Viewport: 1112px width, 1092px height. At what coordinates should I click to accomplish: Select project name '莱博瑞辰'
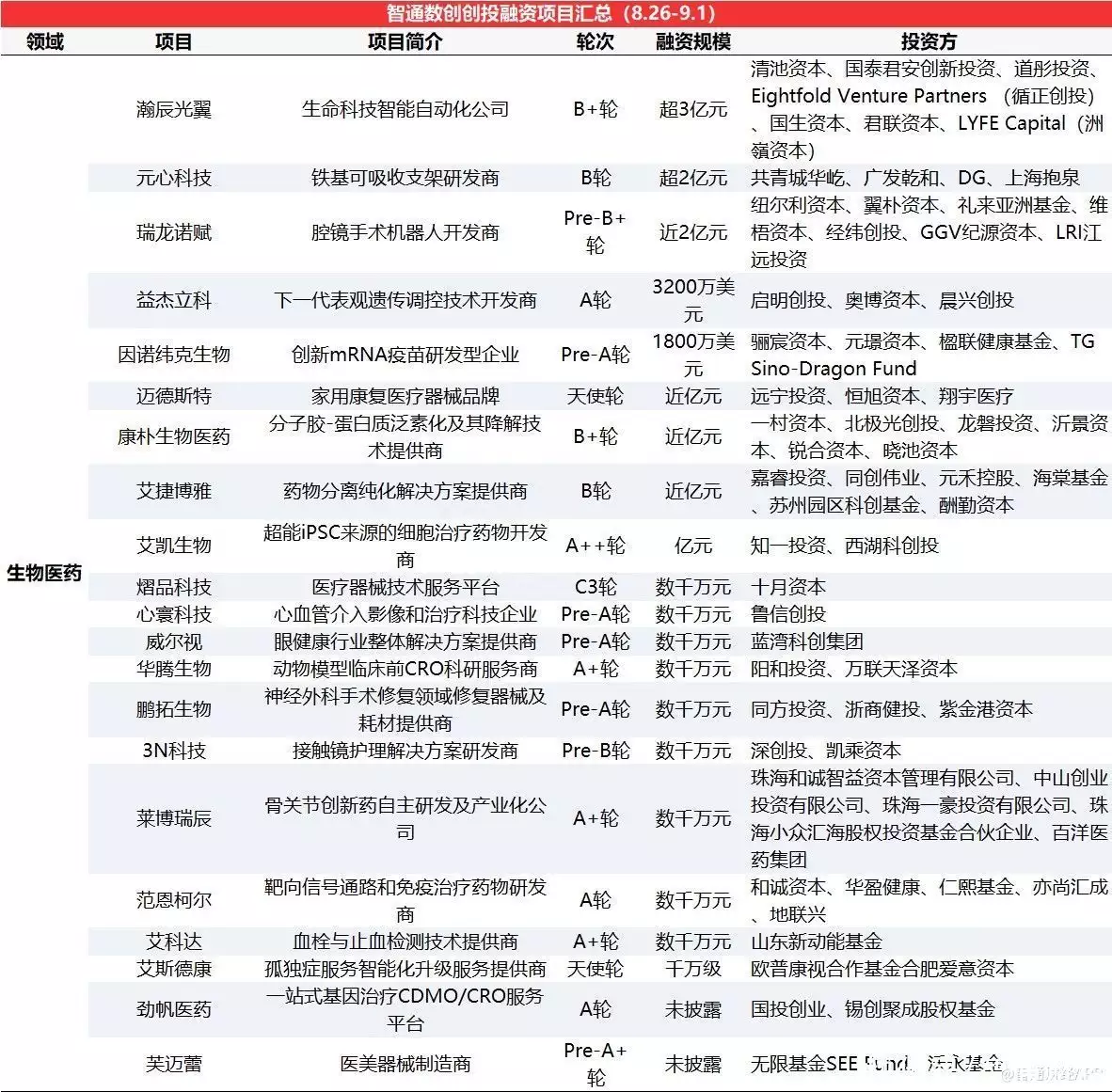(x=174, y=818)
